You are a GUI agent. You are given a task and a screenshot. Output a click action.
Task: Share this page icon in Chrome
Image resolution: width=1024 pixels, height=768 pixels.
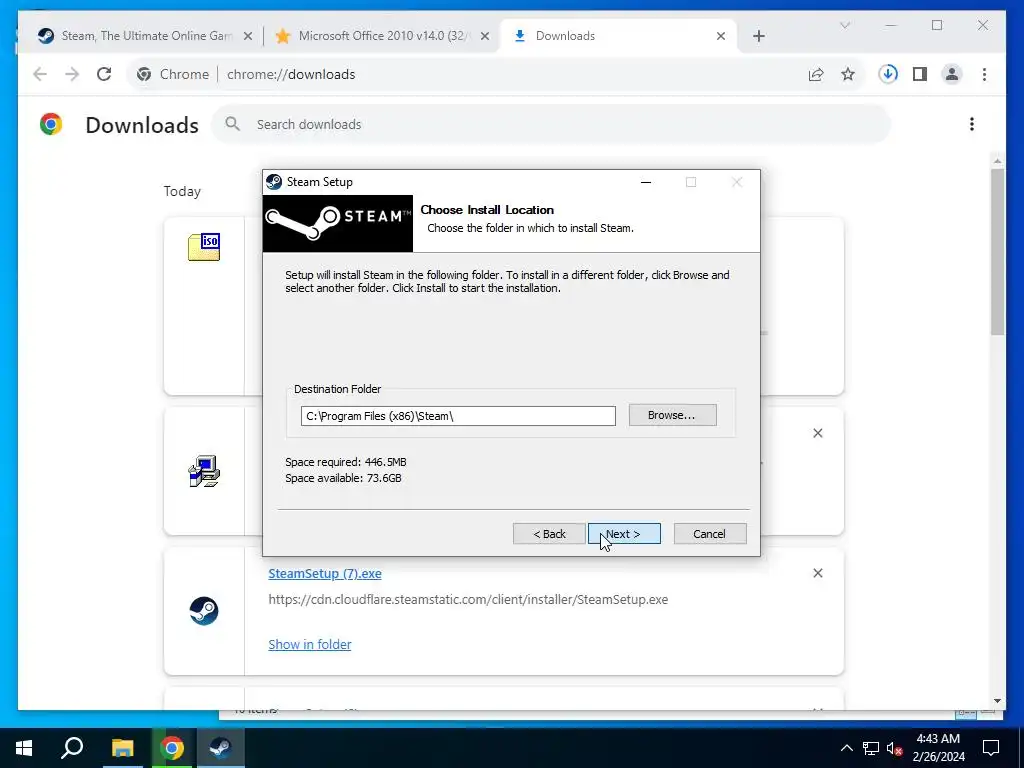pyautogui.click(x=816, y=74)
